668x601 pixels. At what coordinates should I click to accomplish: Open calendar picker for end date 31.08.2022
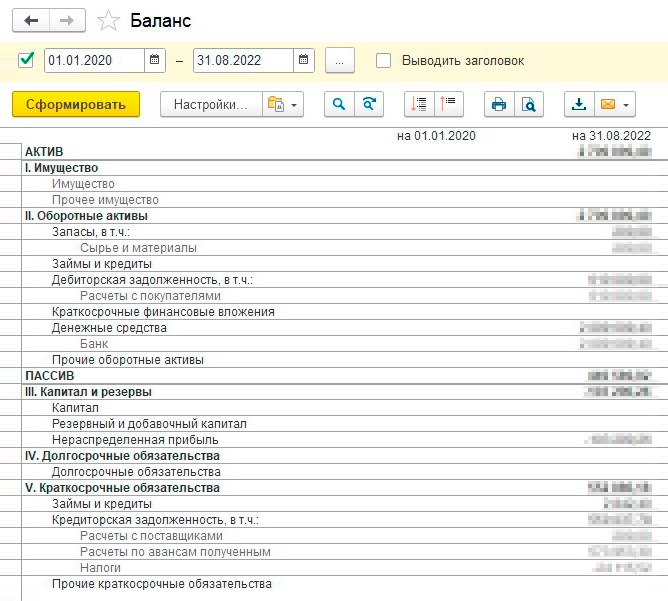[304, 60]
